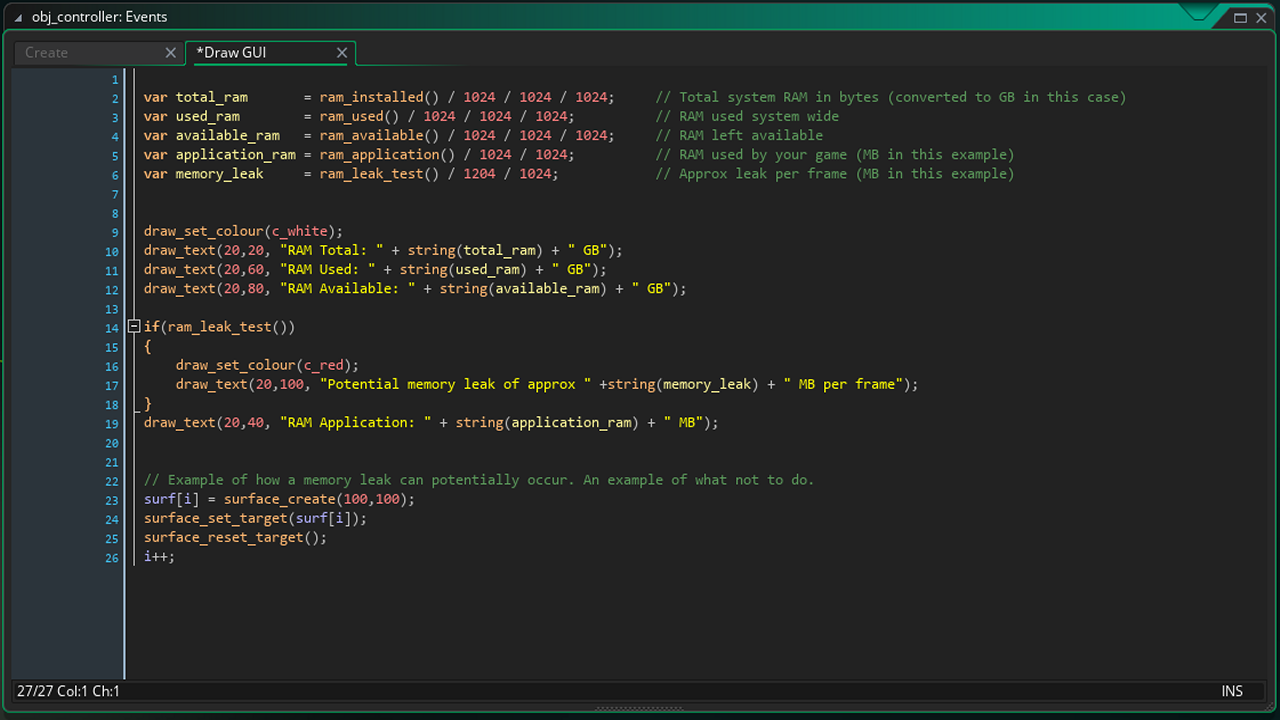Screen dimensions: 1280x720
Task: Maximize the obj_controller Events window
Action: [x=1240, y=17]
